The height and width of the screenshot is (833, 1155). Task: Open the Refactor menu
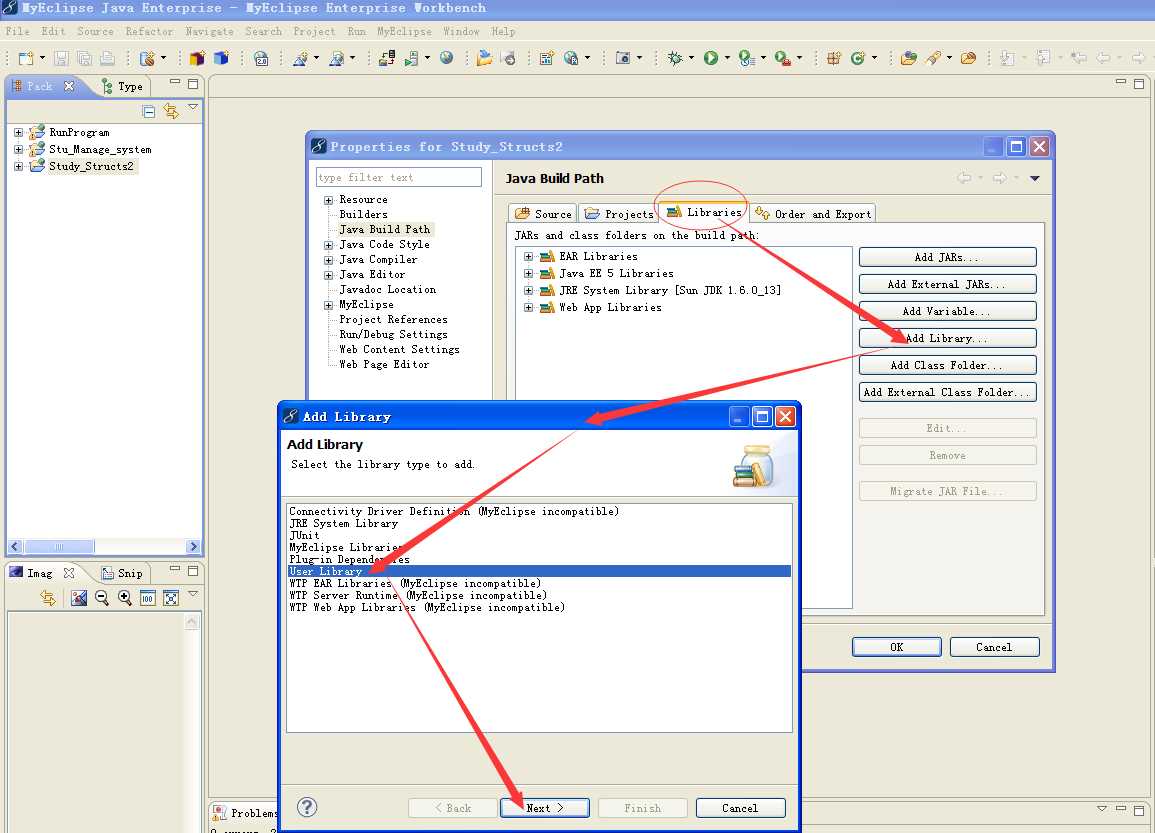click(x=150, y=31)
